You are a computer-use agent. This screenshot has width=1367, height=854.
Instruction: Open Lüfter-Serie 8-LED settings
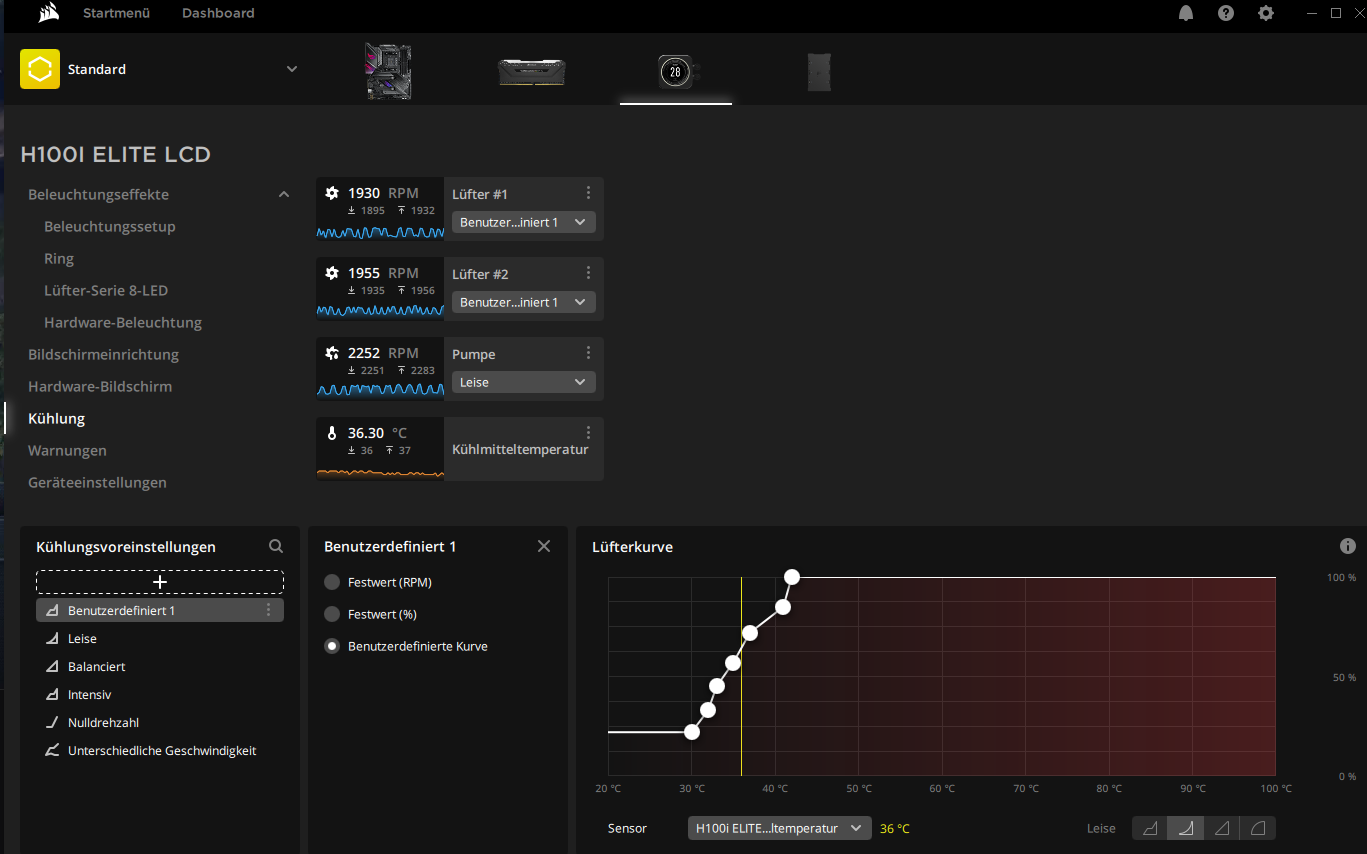(x=106, y=290)
